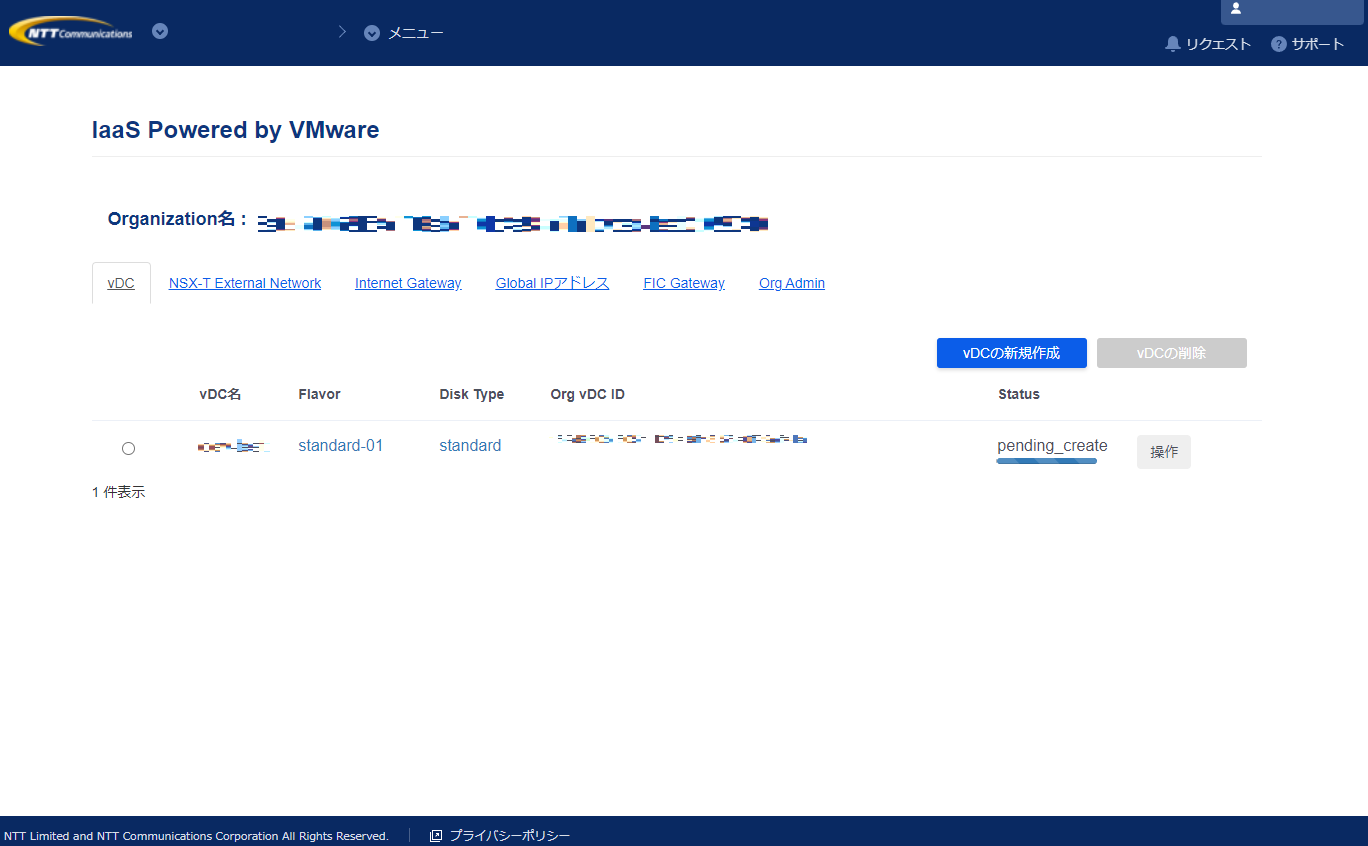The width and height of the screenshot is (1368, 846).
Task: Click the vDCの新規作成 button
Action: click(x=1012, y=353)
